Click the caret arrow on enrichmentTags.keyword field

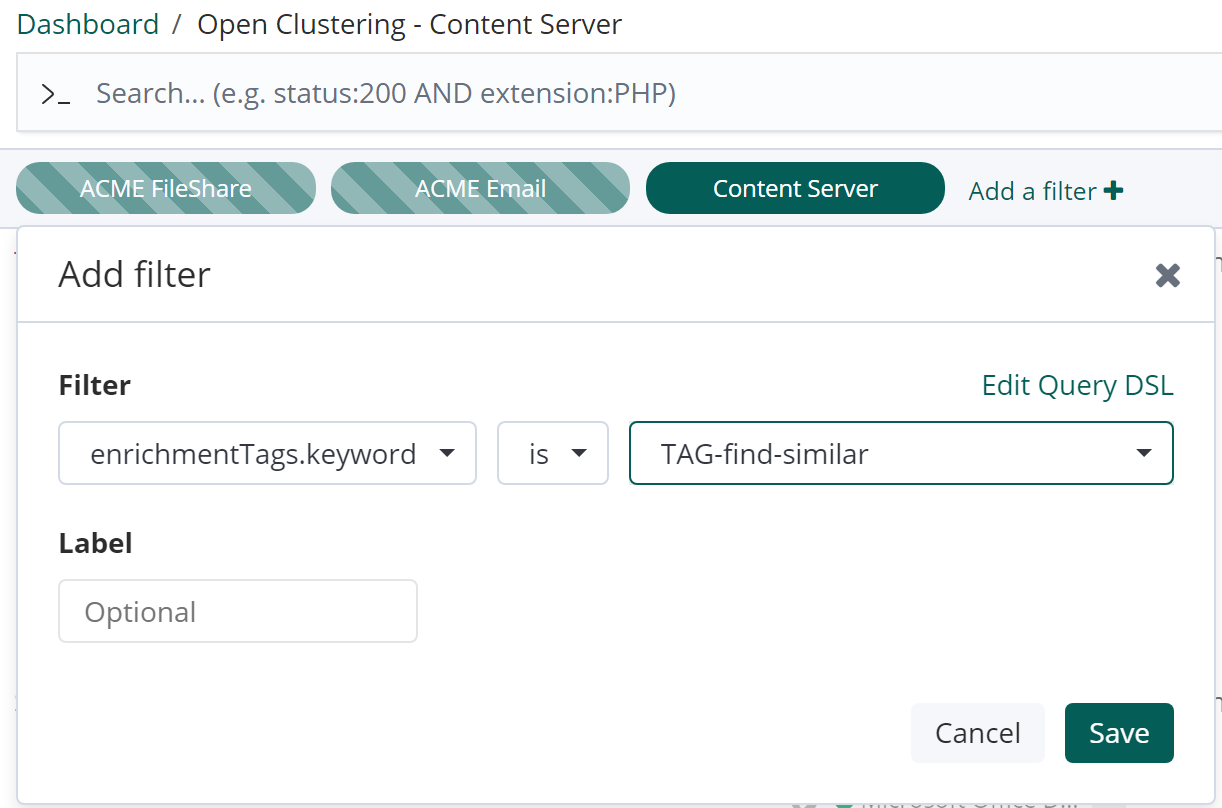coord(447,454)
